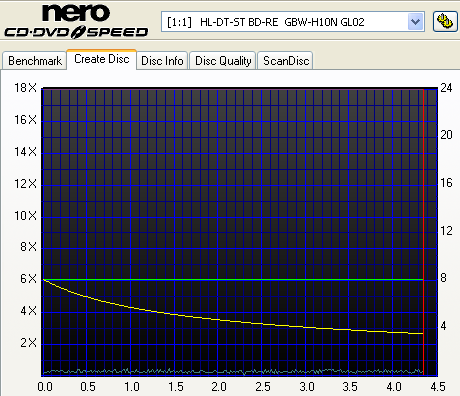This screenshot has width=460, height=396.
Task: Click the 2.5 midpoint label on bottom axis
Action: [263, 387]
